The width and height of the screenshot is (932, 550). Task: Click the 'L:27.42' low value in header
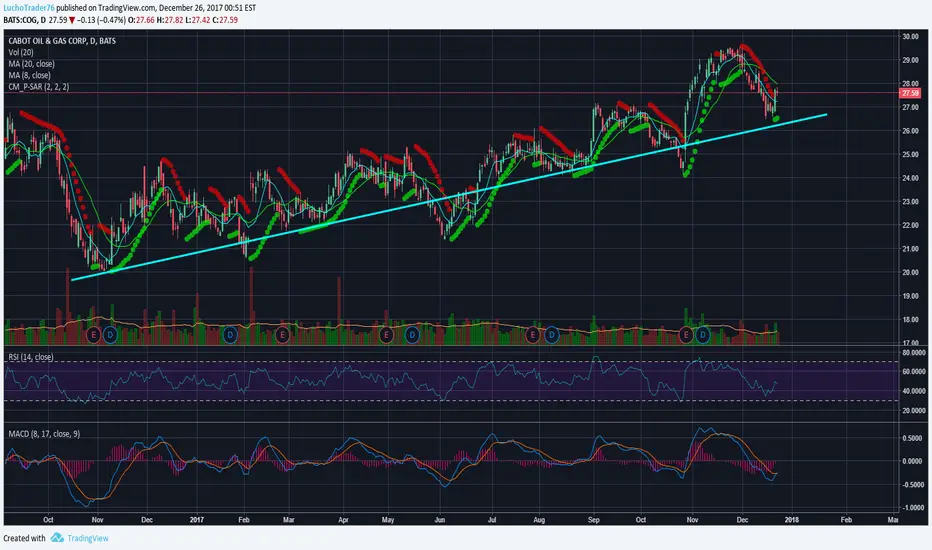[x=198, y=20]
